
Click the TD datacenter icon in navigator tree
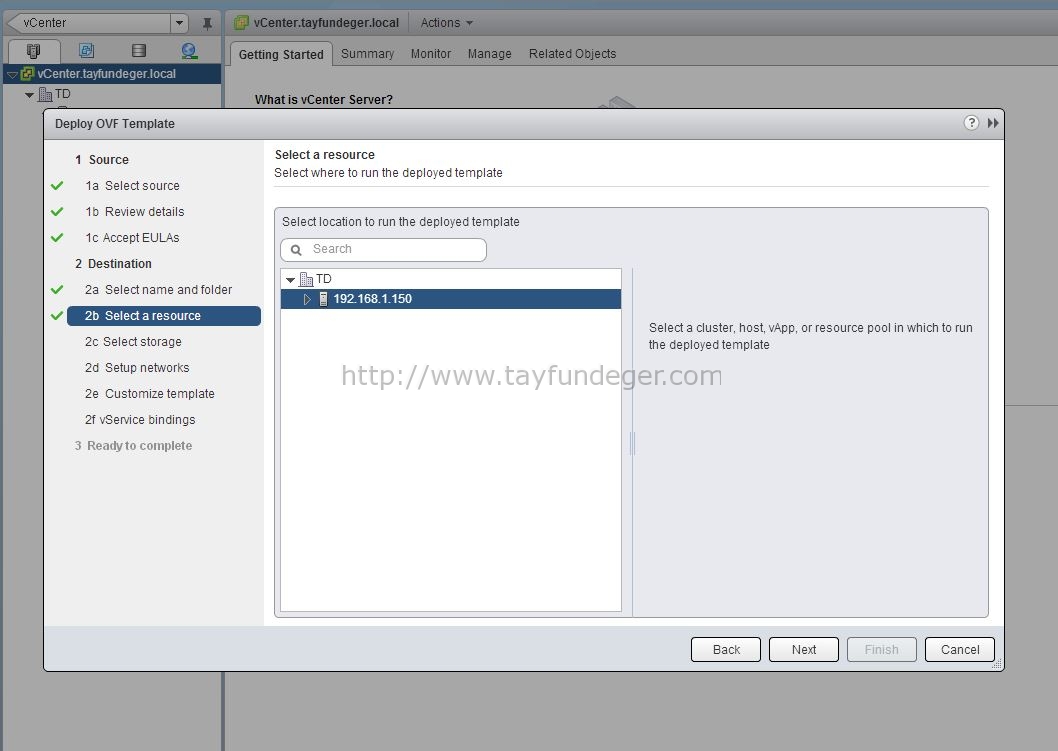tap(45, 94)
